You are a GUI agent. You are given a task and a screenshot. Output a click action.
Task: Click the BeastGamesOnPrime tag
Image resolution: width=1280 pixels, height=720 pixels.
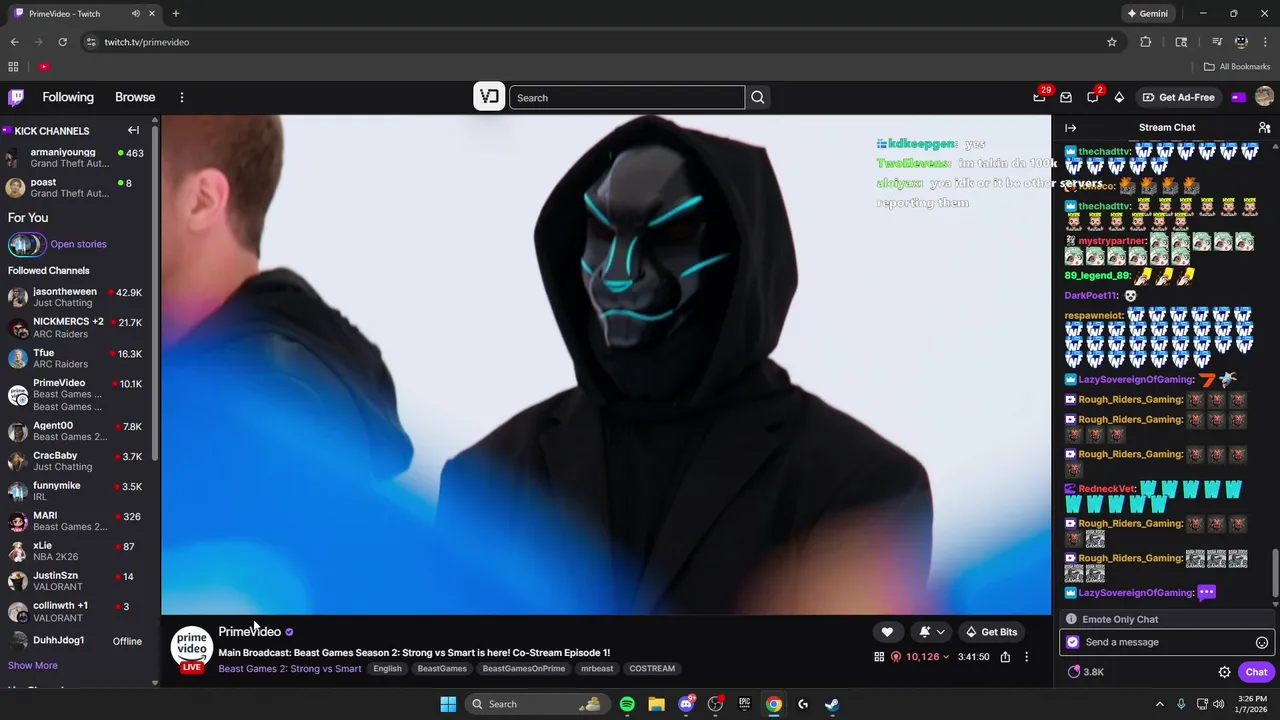point(524,669)
